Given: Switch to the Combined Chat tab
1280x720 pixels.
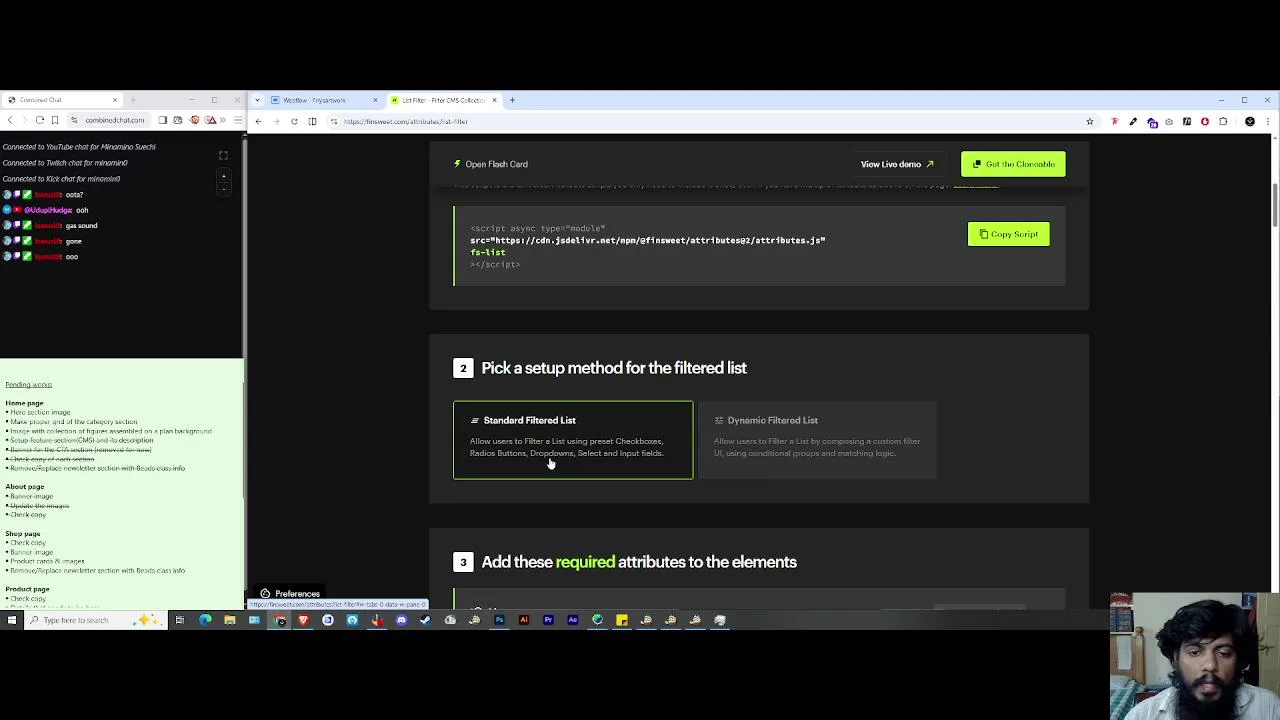Looking at the screenshot, I should [60, 100].
